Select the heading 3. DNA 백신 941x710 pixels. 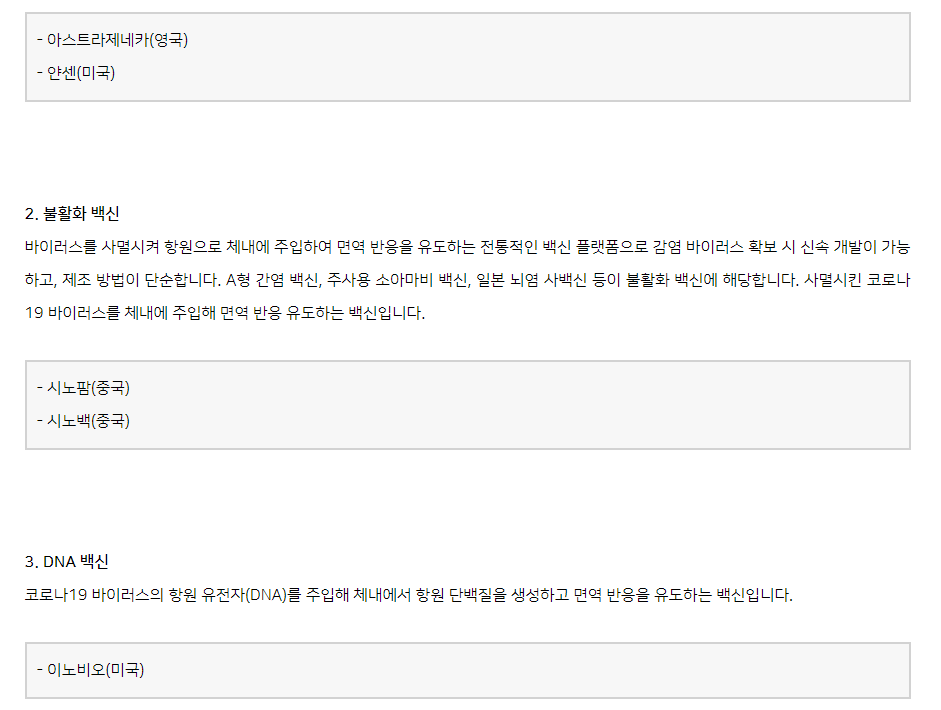(67, 562)
